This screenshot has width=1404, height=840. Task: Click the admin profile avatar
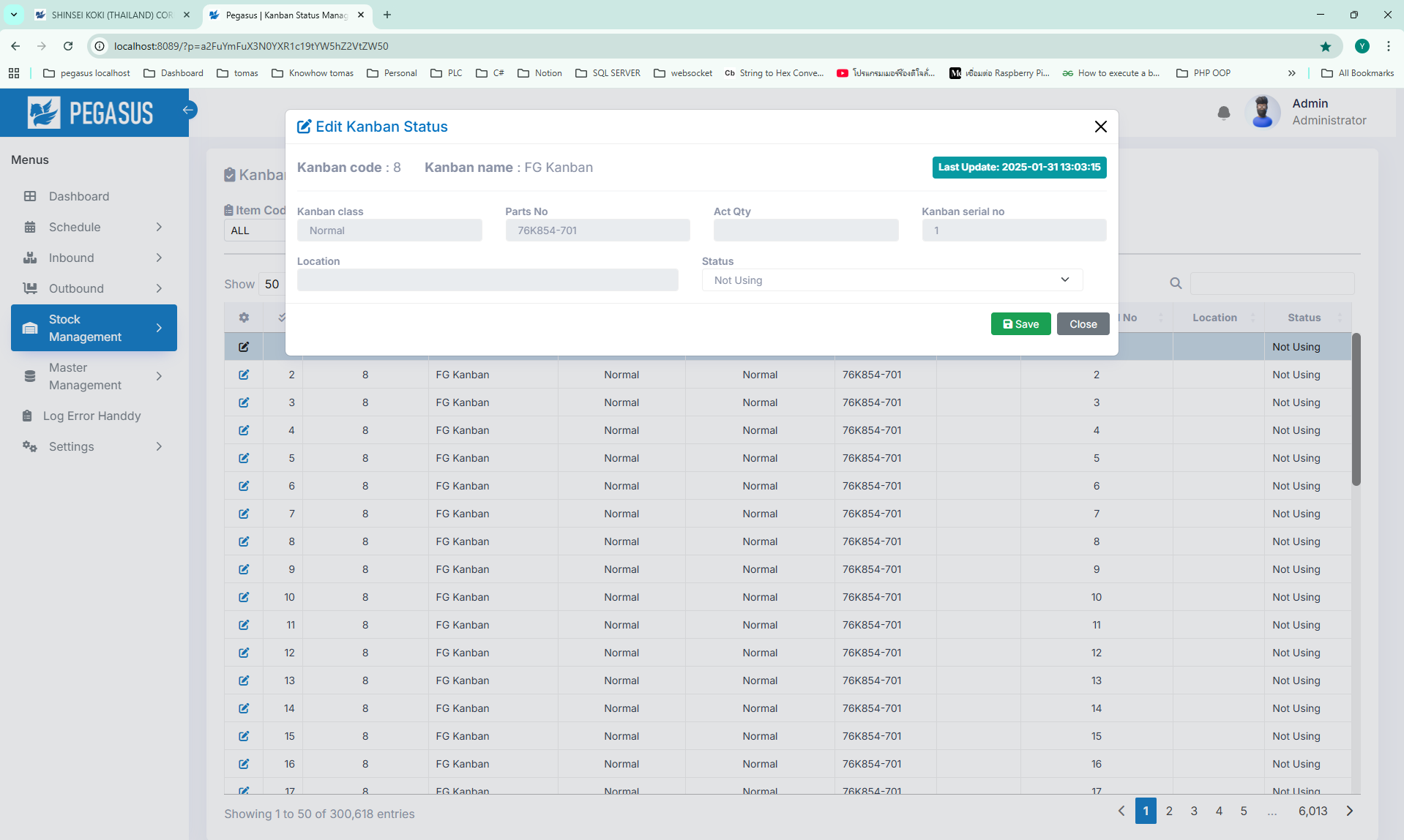point(1263,112)
